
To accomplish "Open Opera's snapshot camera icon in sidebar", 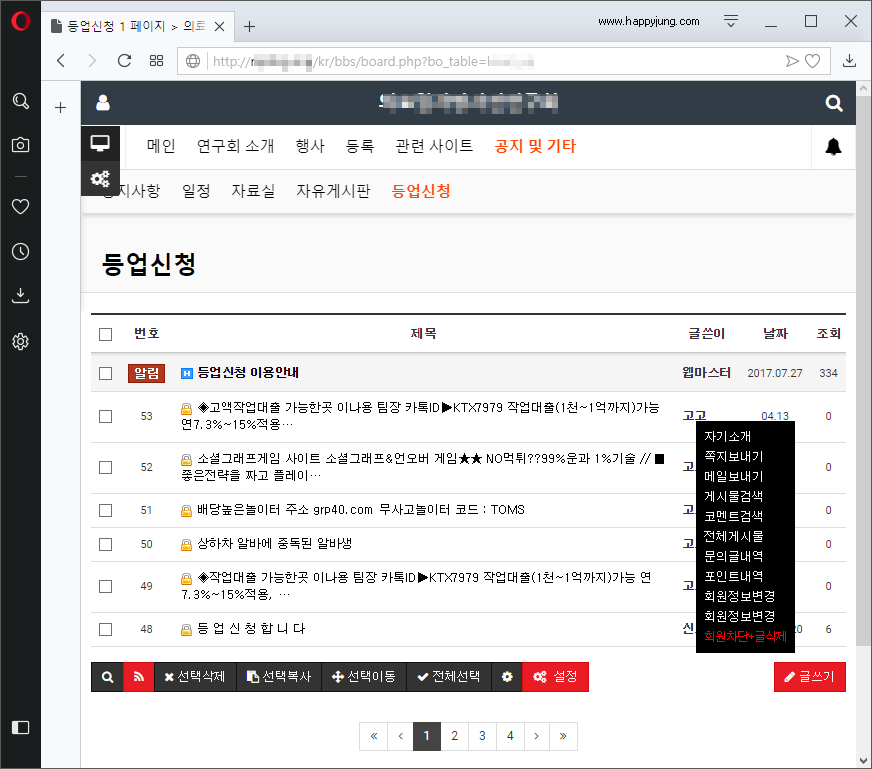I will [20, 145].
